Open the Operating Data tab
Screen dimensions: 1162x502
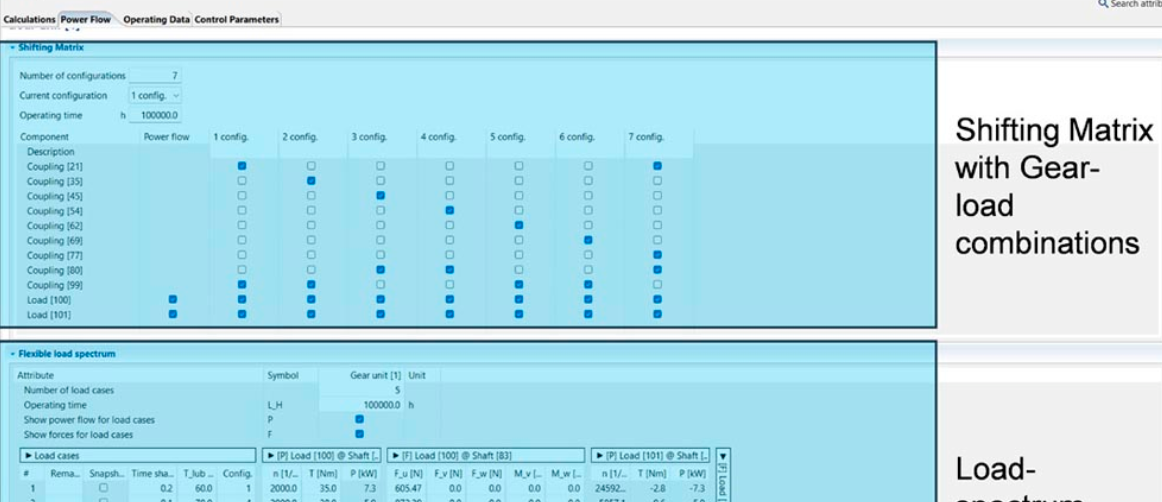(156, 19)
